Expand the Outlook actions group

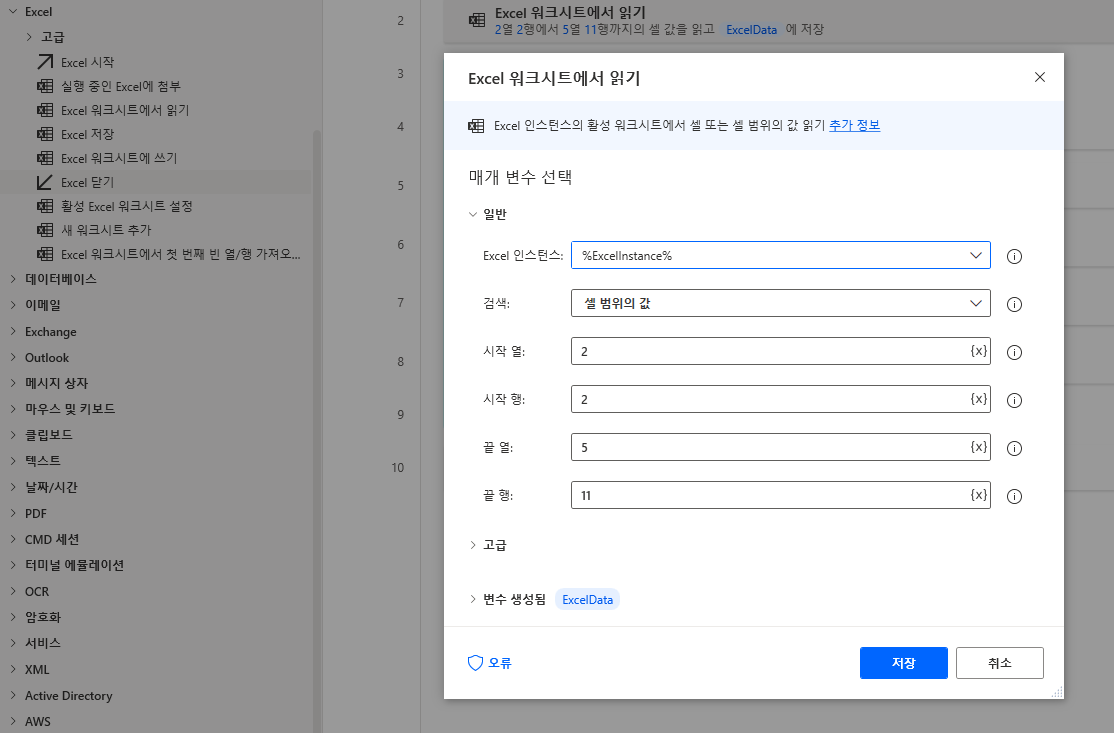coord(13,357)
